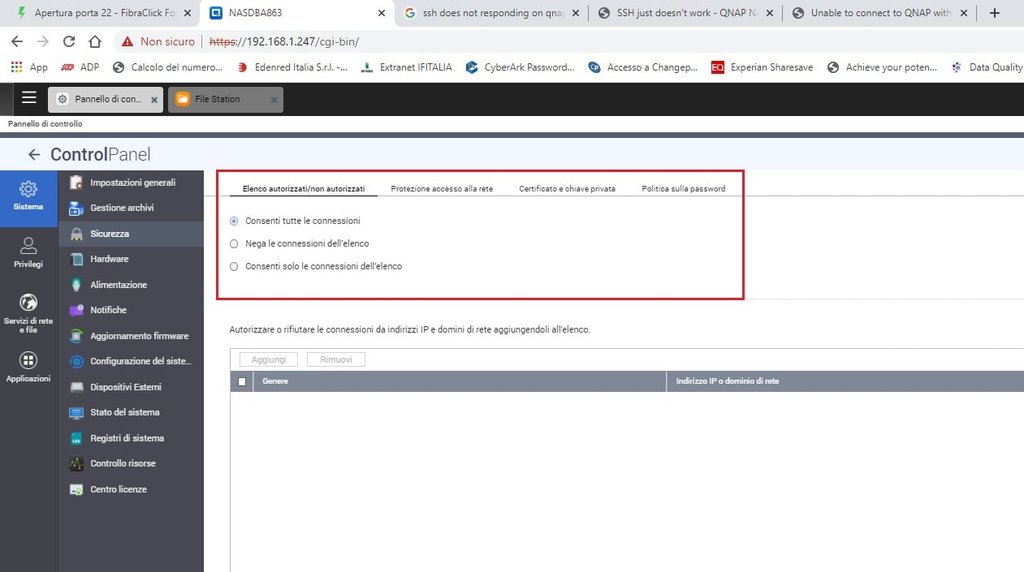Click the browser back arrow

coord(17,41)
